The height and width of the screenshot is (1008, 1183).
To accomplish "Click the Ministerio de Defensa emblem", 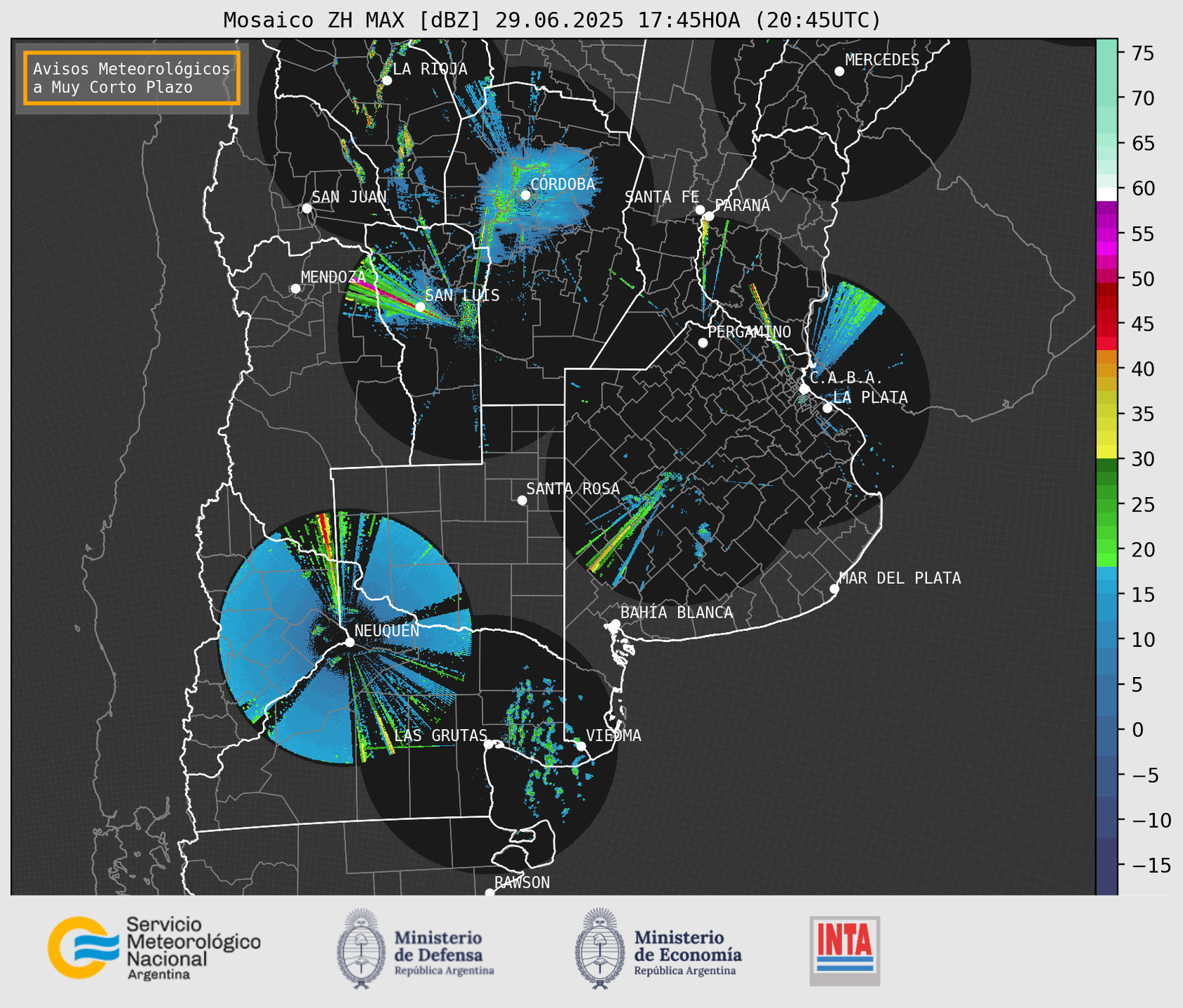I will tap(361, 948).
